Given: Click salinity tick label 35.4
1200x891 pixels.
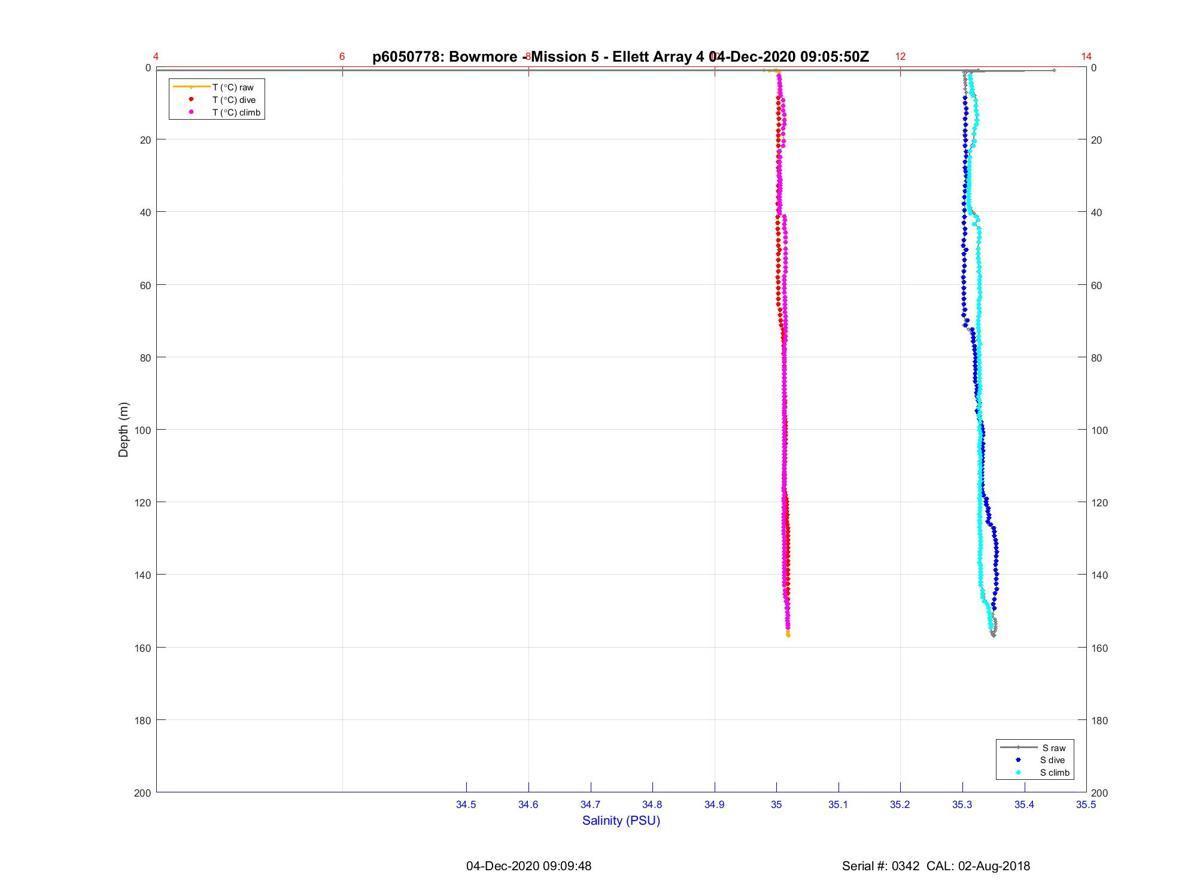Looking at the screenshot, I should point(1024,804).
